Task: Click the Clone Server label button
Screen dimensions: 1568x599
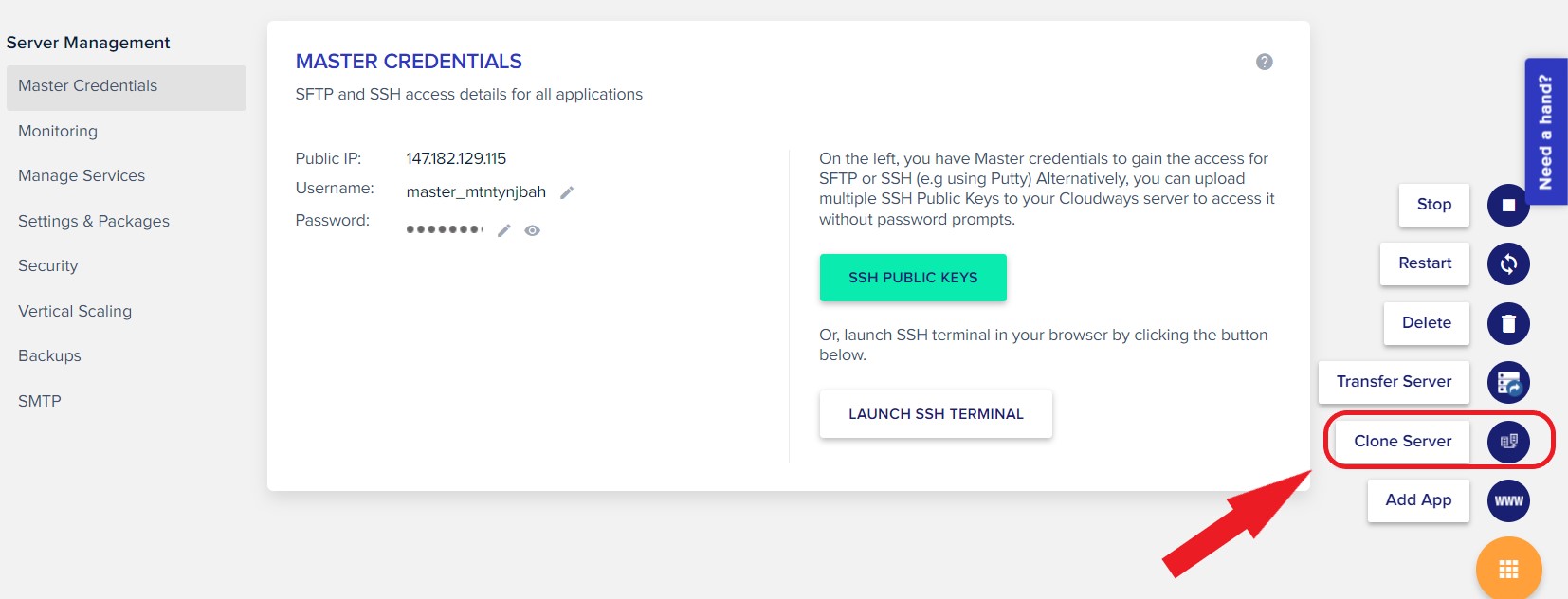Action: [x=1402, y=442]
